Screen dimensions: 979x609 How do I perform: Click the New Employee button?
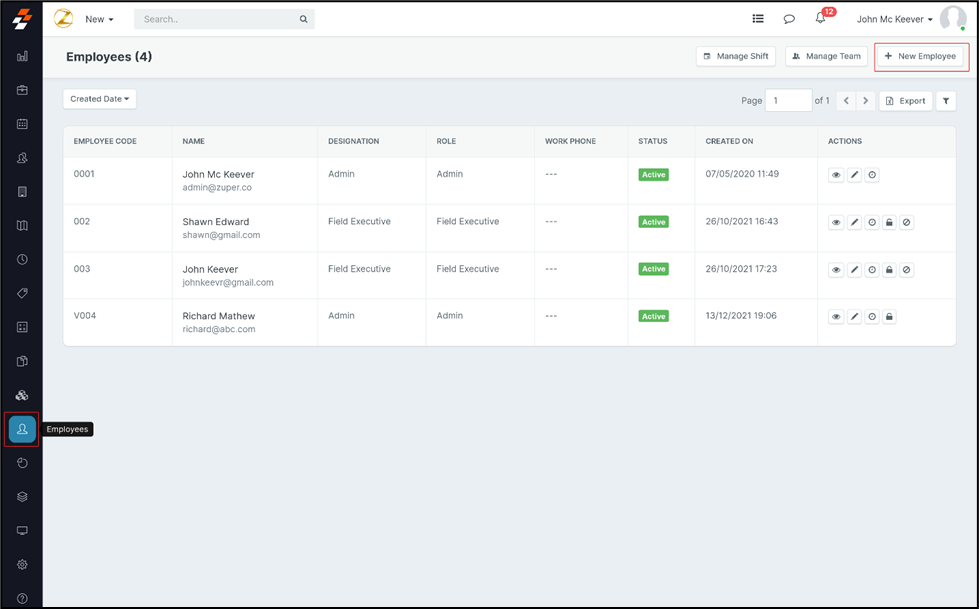point(921,56)
